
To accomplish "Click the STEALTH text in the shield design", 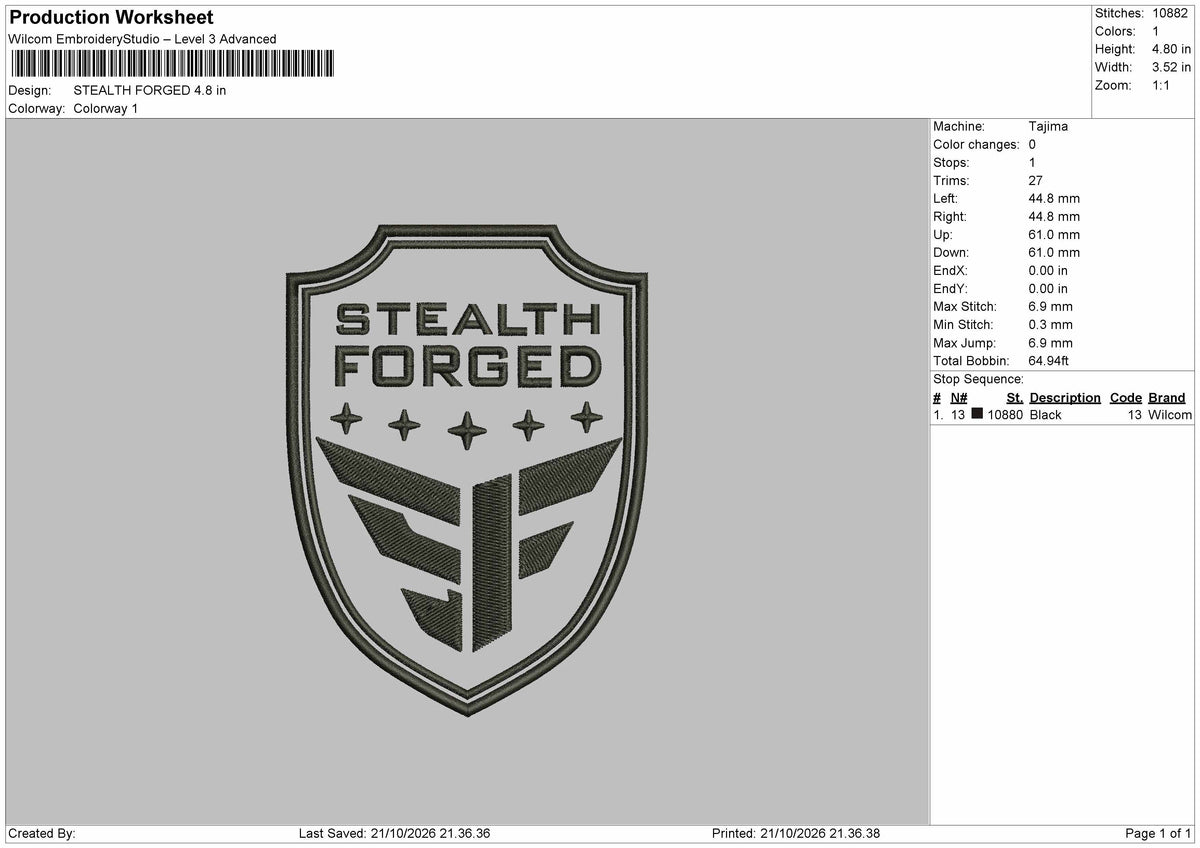I will pos(468,320).
